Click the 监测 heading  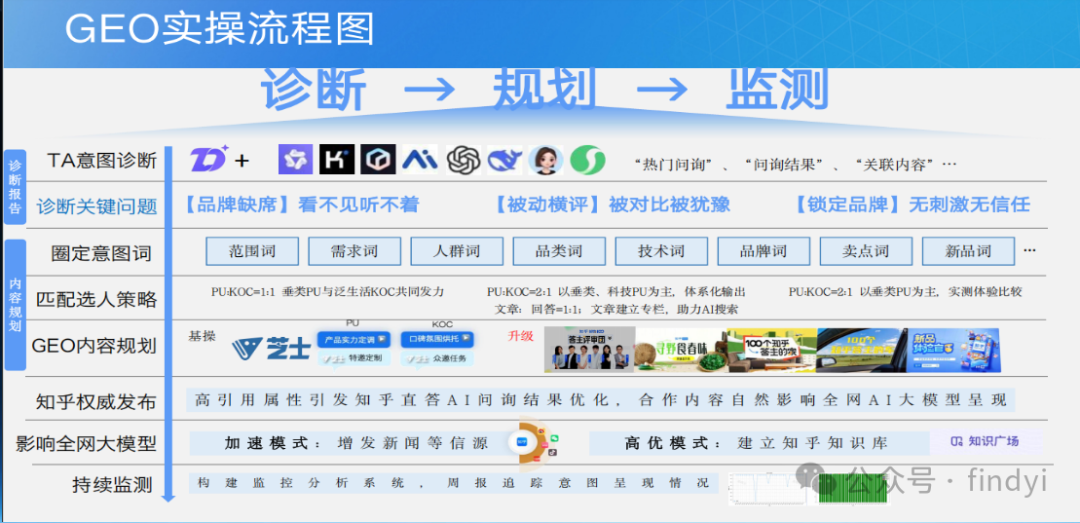pos(777,91)
